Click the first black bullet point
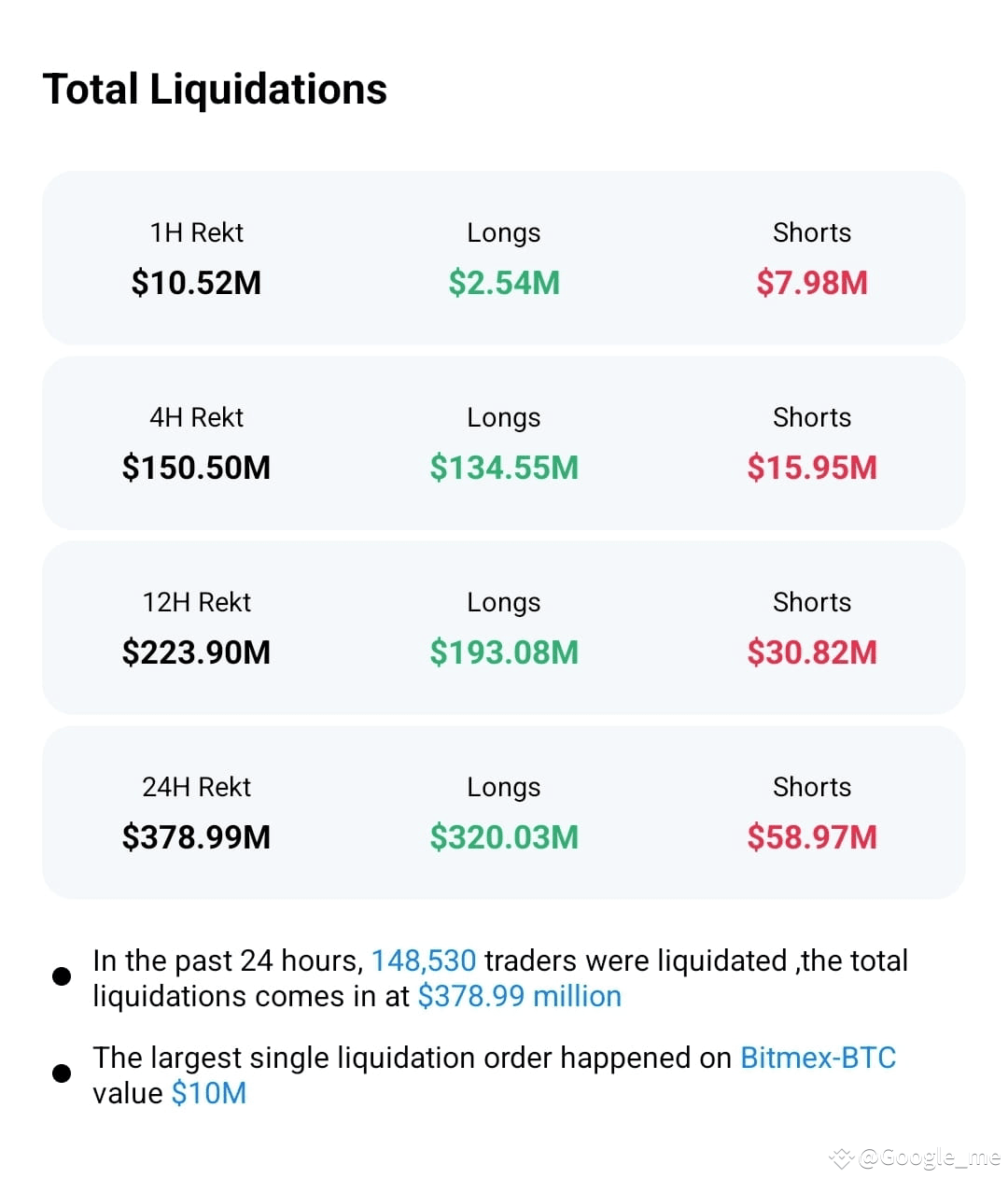This screenshot has height=1178, width=1008. [x=62, y=976]
